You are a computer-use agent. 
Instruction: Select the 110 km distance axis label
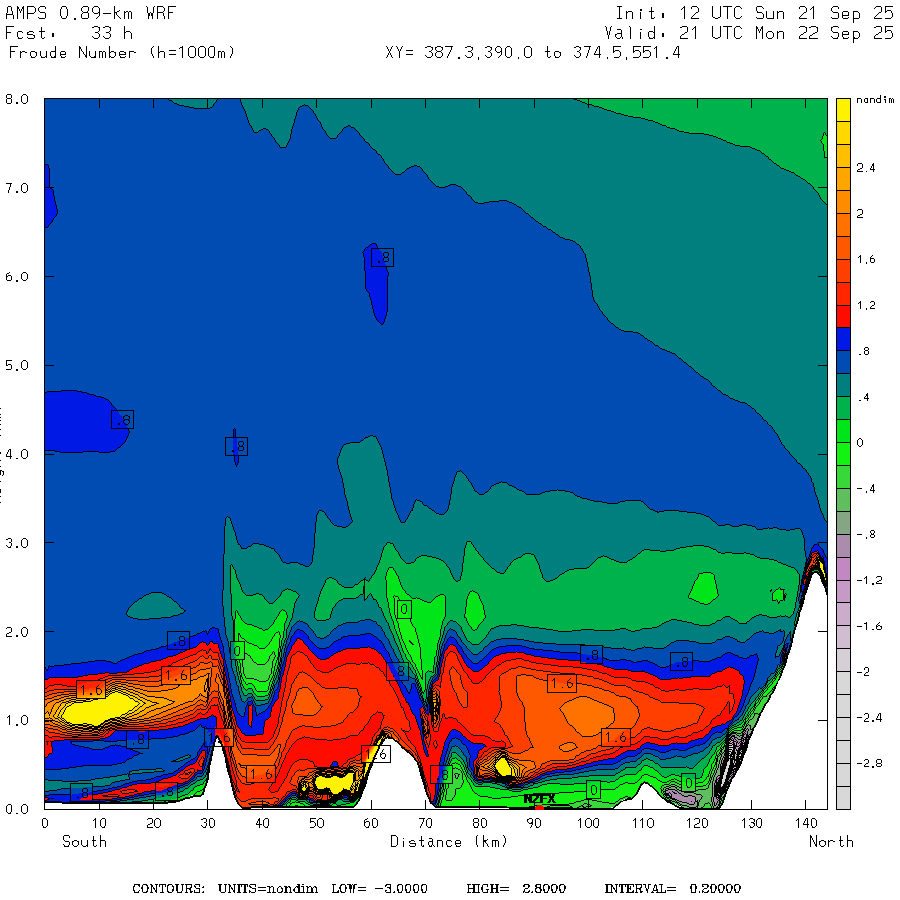pyautogui.click(x=643, y=823)
